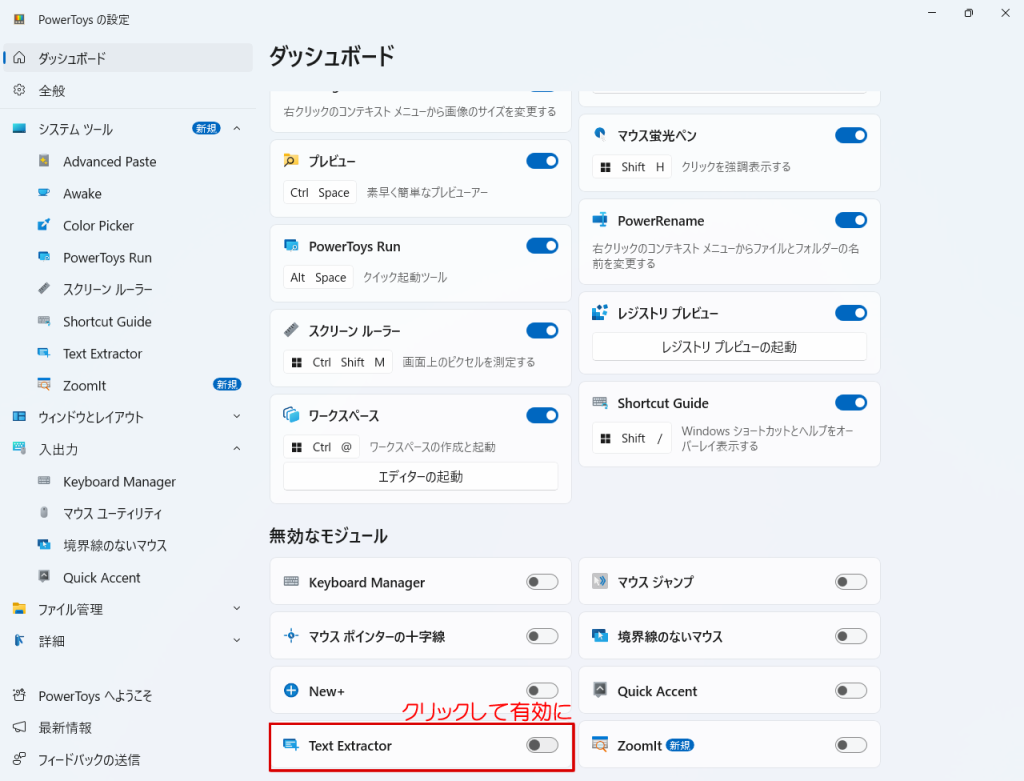This screenshot has height=781, width=1024.
Task: Click the Quick Accent sidebar icon
Action: tap(44, 577)
